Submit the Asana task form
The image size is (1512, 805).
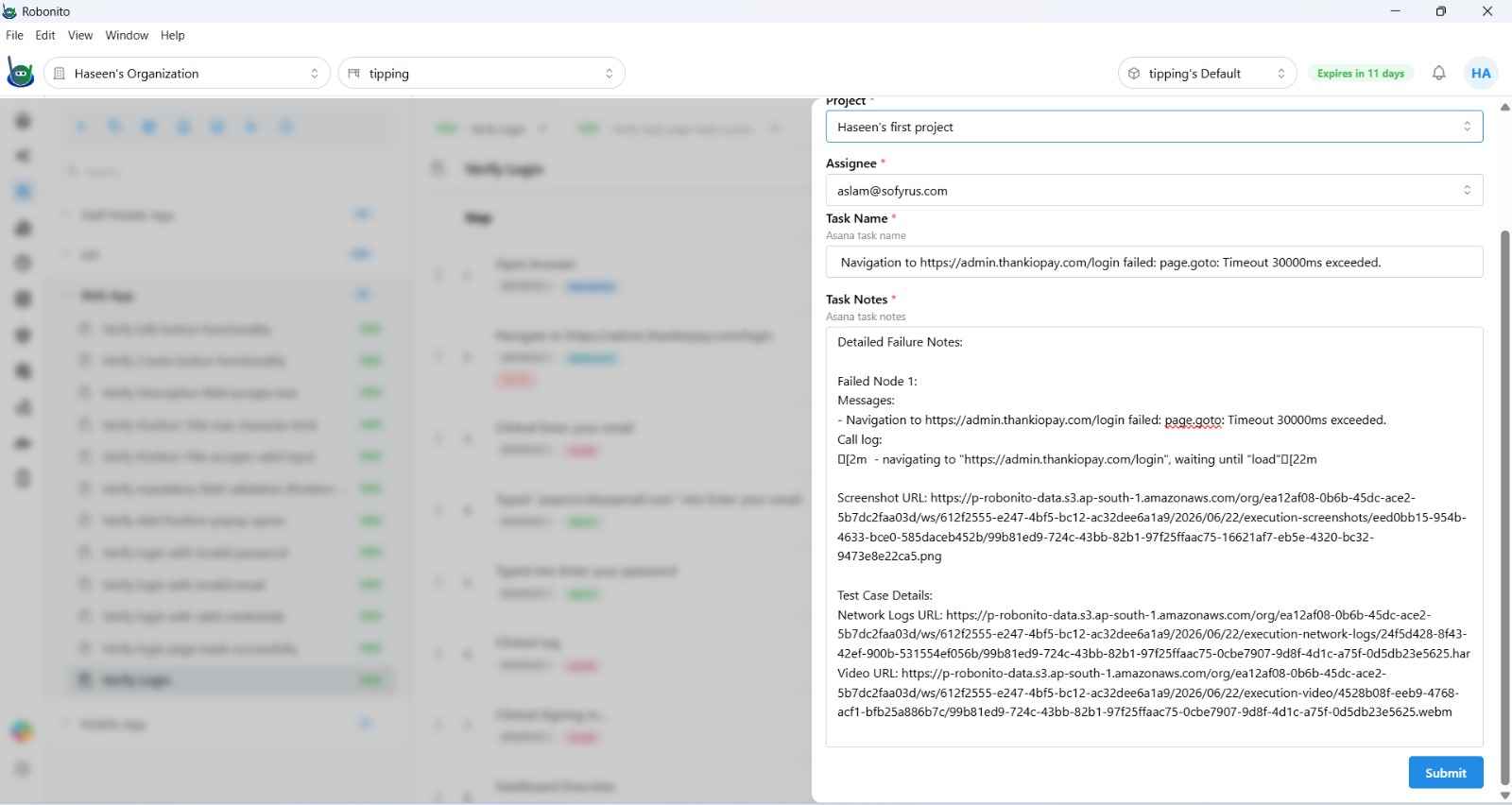pyautogui.click(x=1446, y=772)
